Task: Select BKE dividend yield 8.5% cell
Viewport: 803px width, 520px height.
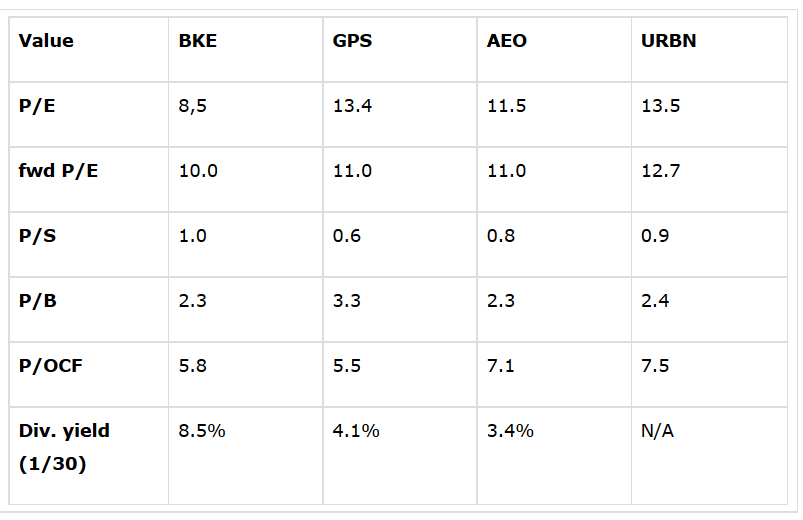Action: tap(201, 431)
